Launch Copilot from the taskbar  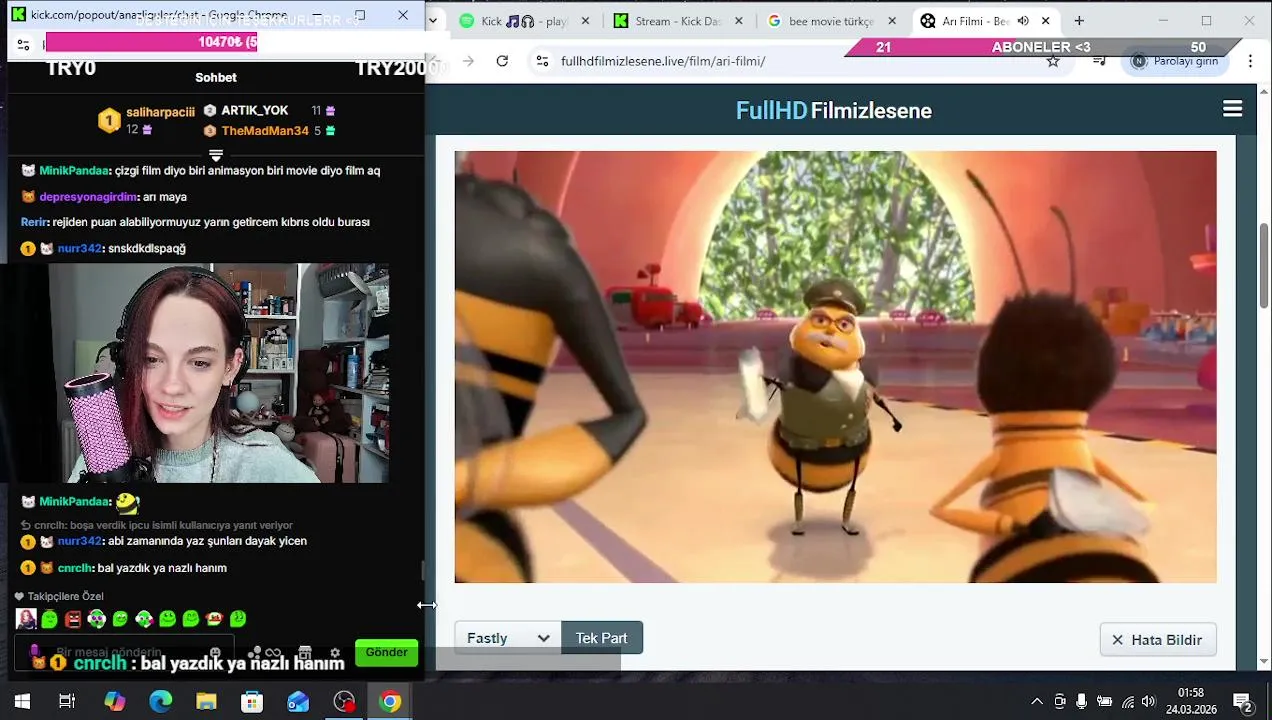tap(115, 701)
